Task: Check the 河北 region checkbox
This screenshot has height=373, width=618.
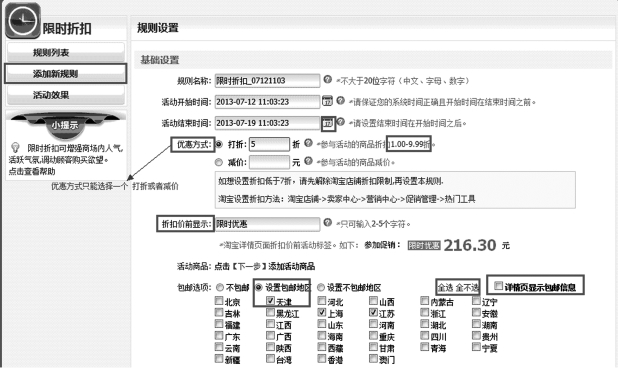Action: (x=322, y=301)
